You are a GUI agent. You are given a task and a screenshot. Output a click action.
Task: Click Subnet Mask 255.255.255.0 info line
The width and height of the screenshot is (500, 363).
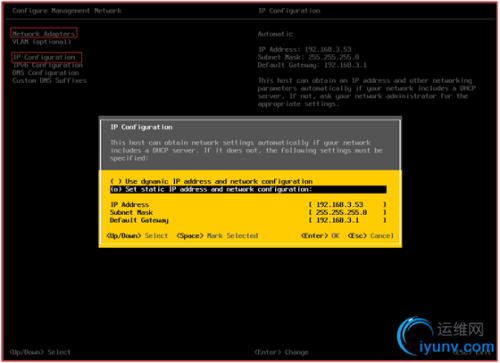coord(308,57)
